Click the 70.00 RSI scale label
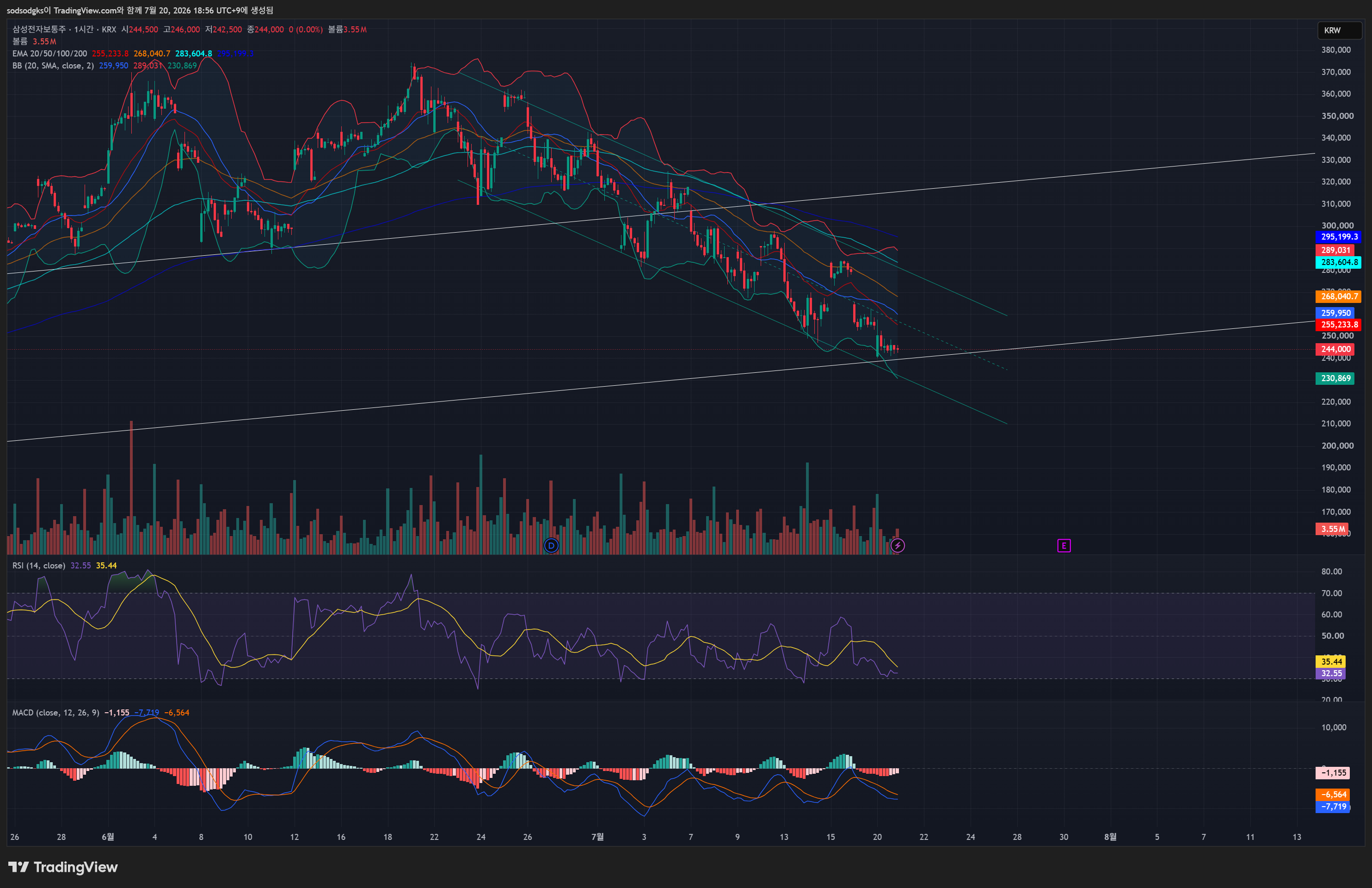This screenshot has width=1372, height=888. pos(1332,593)
